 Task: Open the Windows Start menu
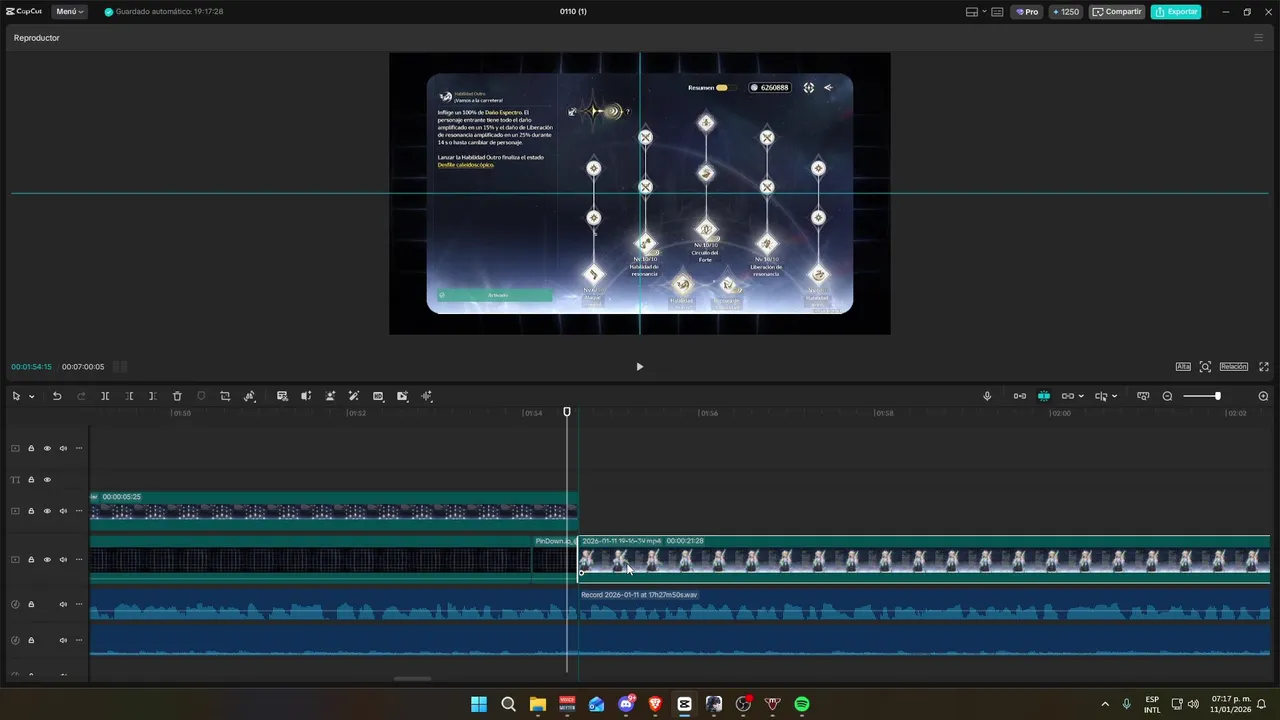tap(479, 704)
